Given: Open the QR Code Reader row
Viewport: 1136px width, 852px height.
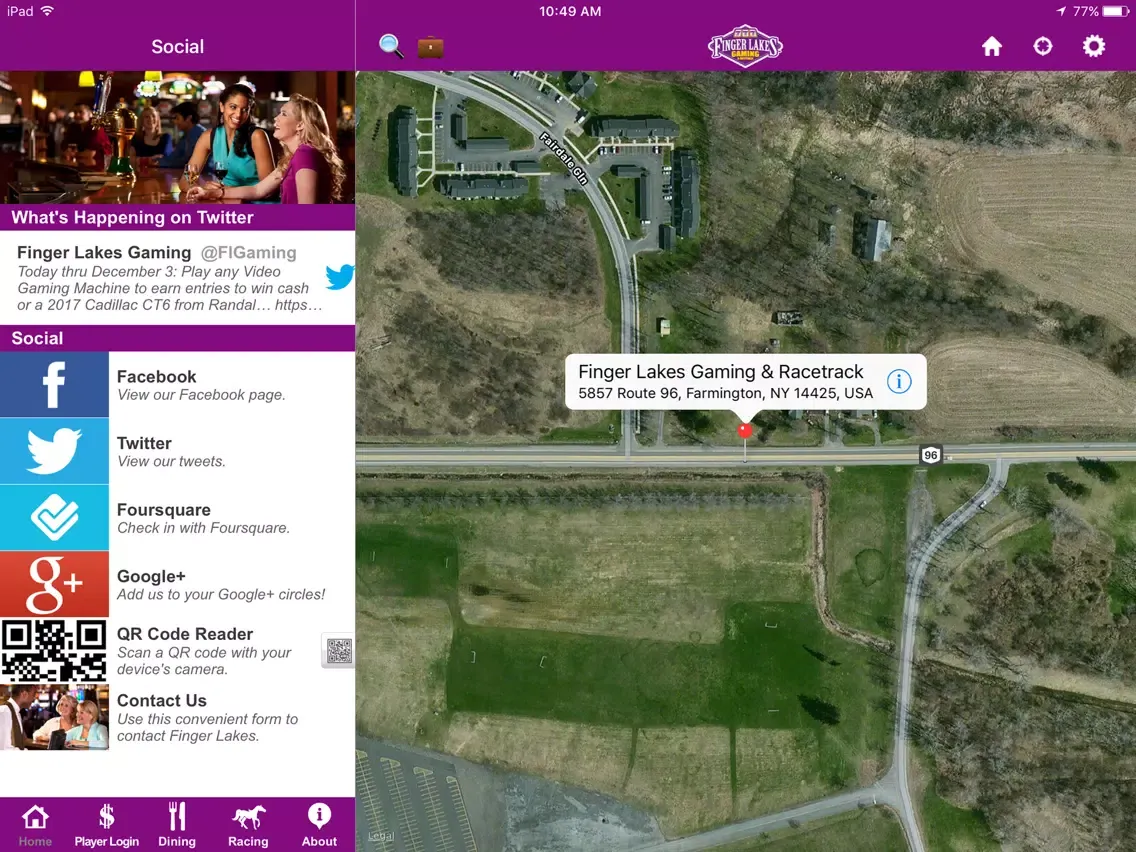Looking at the screenshot, I should point(178,651).
